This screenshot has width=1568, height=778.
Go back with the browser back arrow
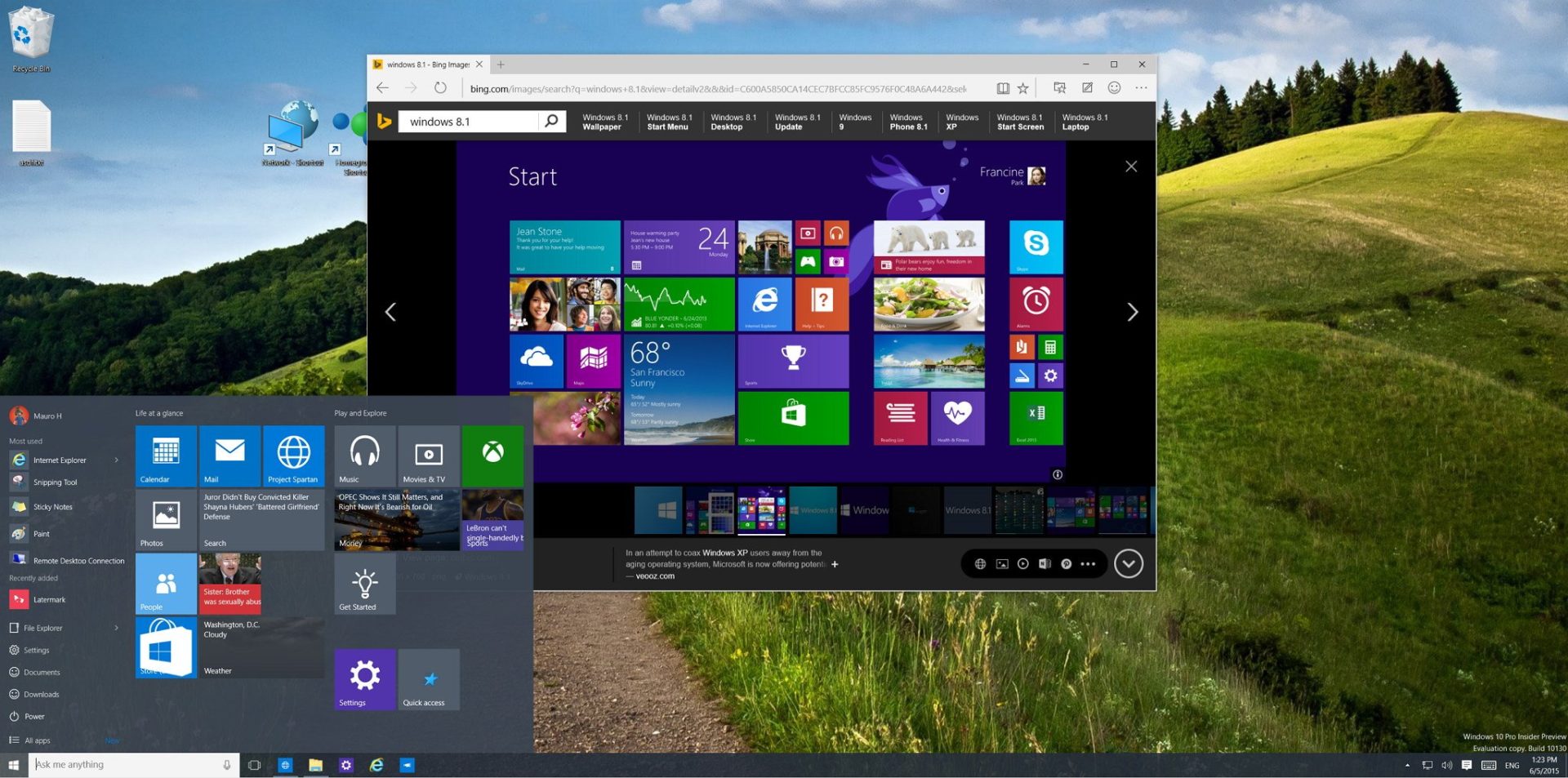[x=382, y=87]
